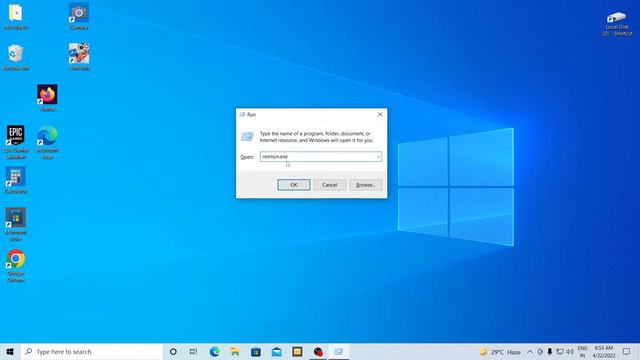Open the Recycle Bin desktop icon
Screen dimensions: 640x360
(16, 58)
